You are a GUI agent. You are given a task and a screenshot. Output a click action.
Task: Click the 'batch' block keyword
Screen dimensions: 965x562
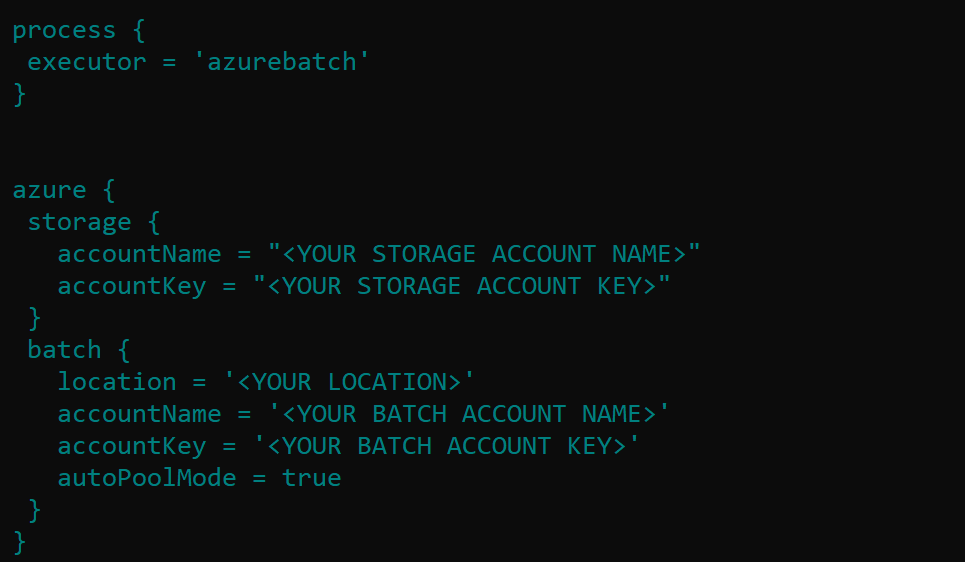(65, 350)
